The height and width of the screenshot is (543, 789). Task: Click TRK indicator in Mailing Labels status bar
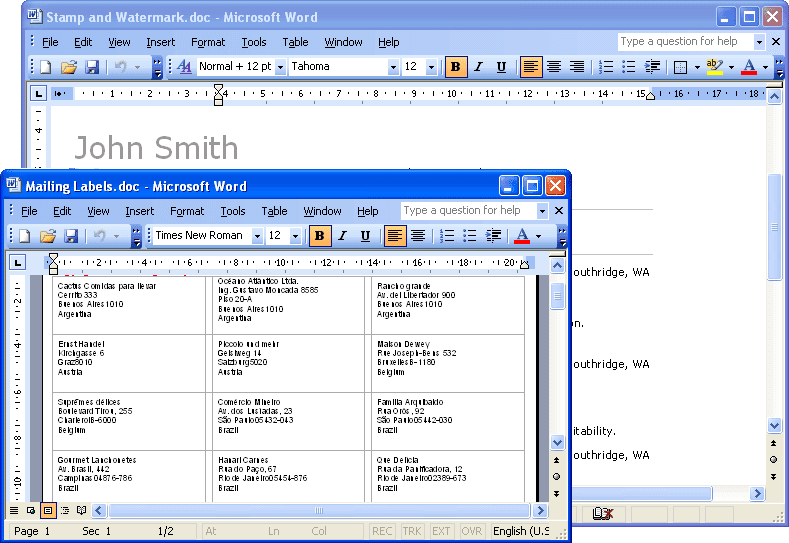click(412, 531)
